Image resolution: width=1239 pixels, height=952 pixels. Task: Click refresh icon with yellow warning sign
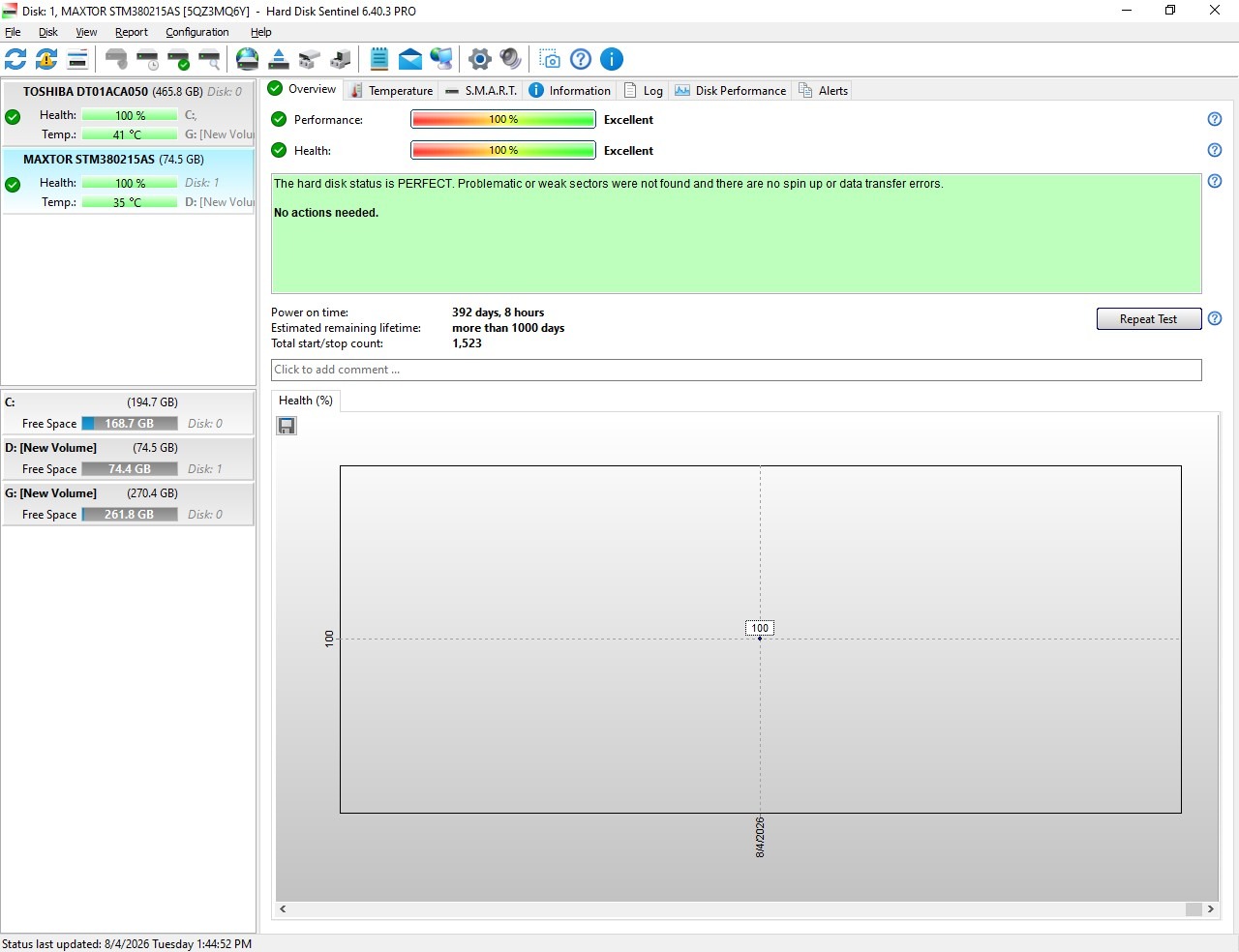tap(46, 59)
